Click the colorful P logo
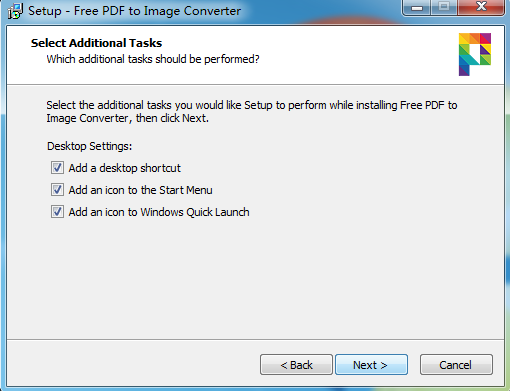 pyautogui.click(x=475, y=54)
